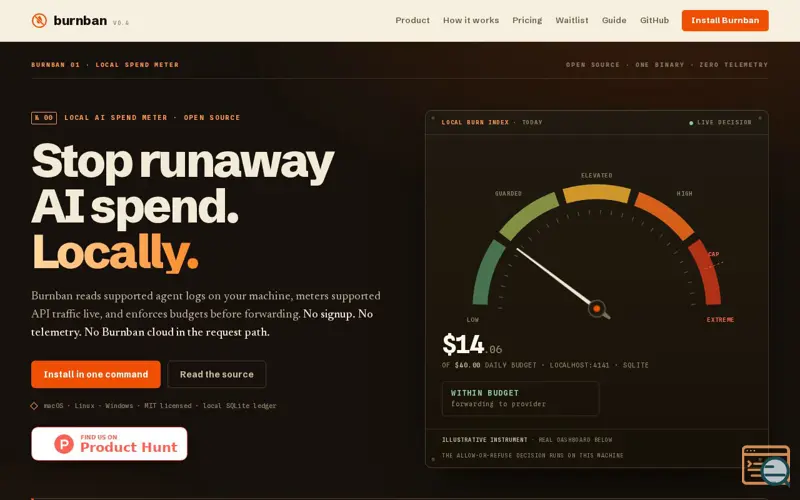Open the Find us on Product Hunt badge
Screen dimensions: 800x500
click(109, 443)
